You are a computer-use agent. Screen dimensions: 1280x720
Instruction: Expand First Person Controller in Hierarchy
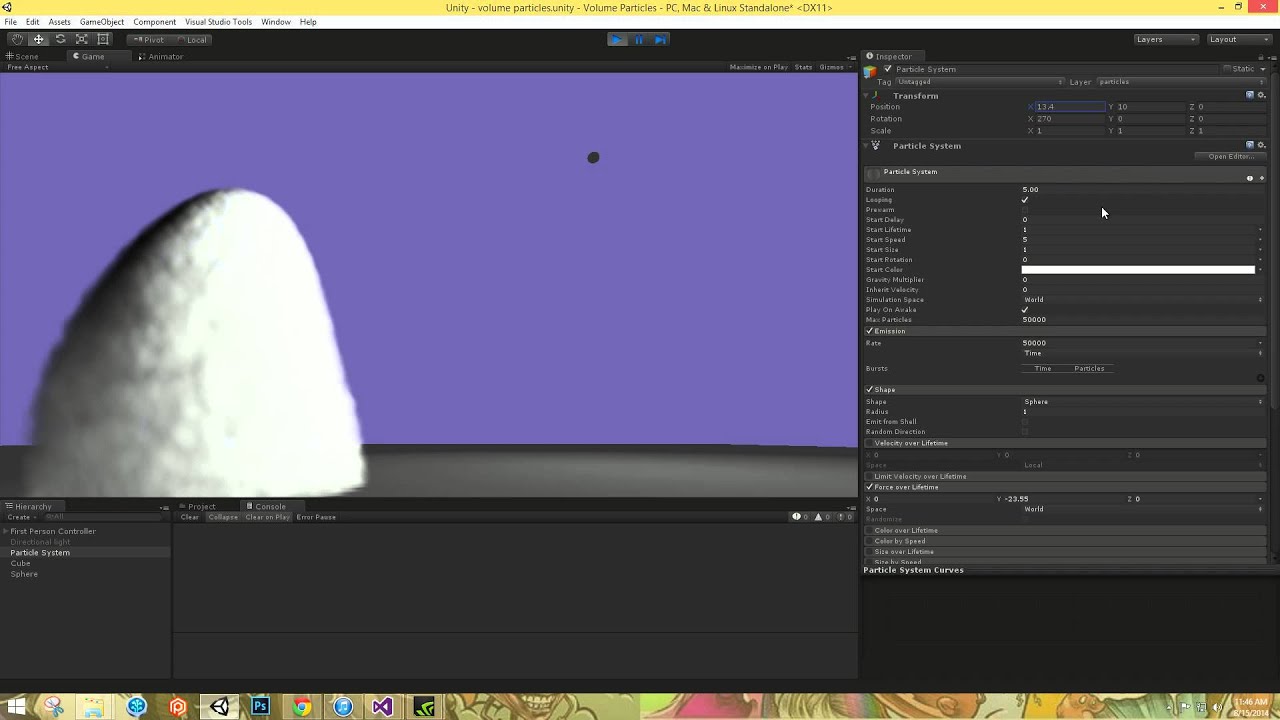coord(5,531)
